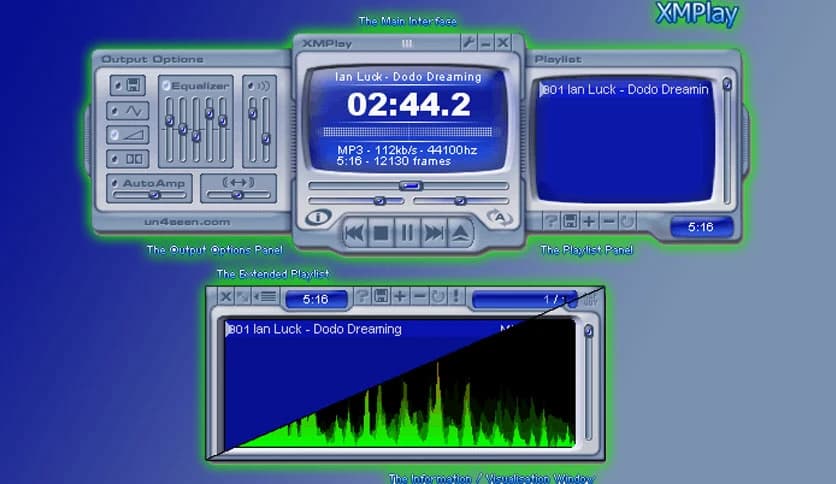Adjust the first reverb slider
This screenshot has height=484, width=836.
252,130
